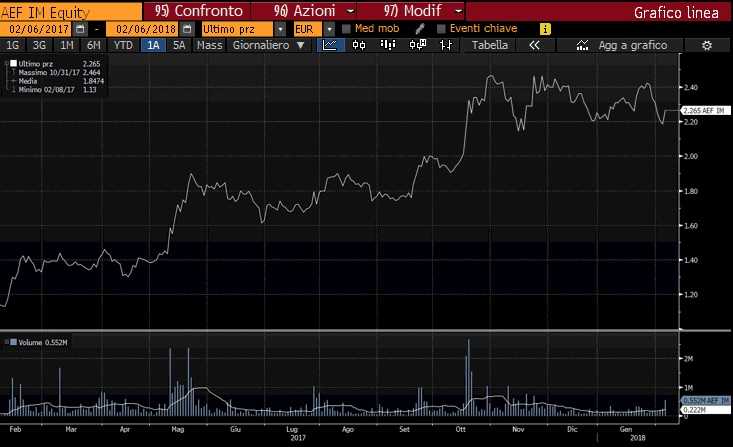Screen dimensions: 733x447
Task: Enable the Eventi chiave checkbox
Action: [442, 29]
